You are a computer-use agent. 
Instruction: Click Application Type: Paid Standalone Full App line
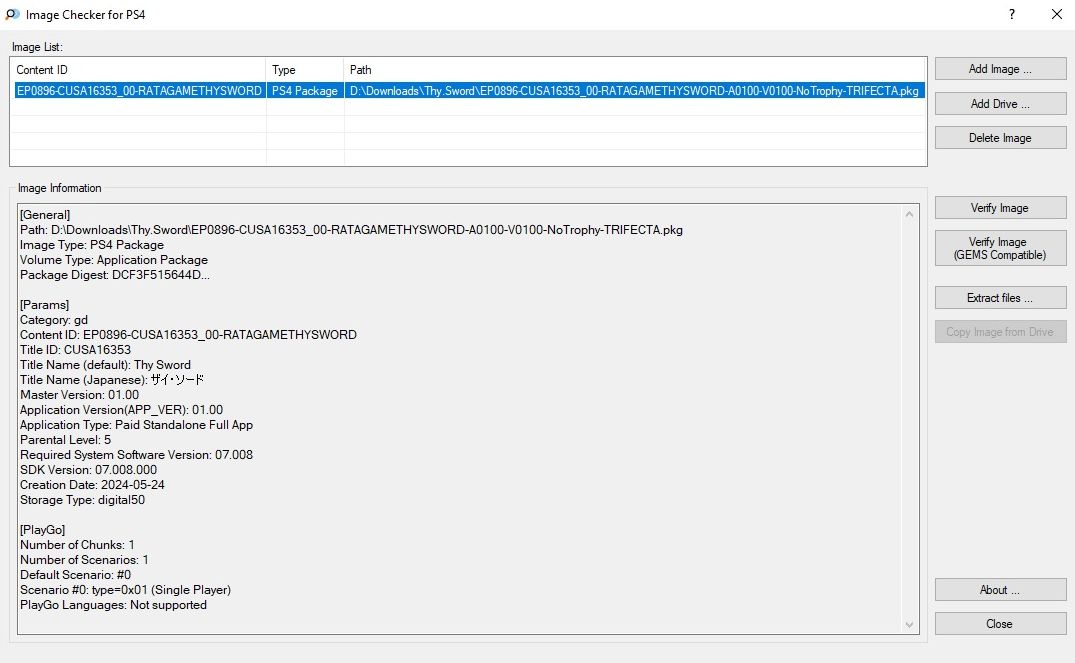(x=136, y=425)
